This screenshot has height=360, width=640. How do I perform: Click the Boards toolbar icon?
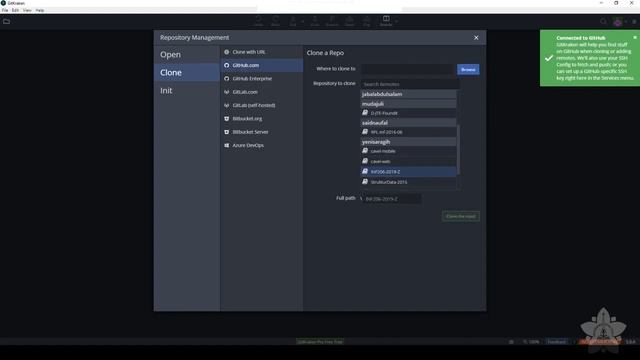[386, 21]
